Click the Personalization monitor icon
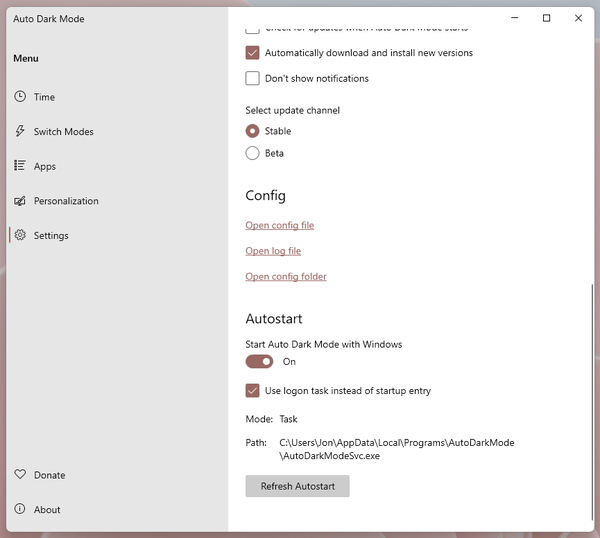Image resolution: width=600 pixels, height=538 pixels. 20,201
